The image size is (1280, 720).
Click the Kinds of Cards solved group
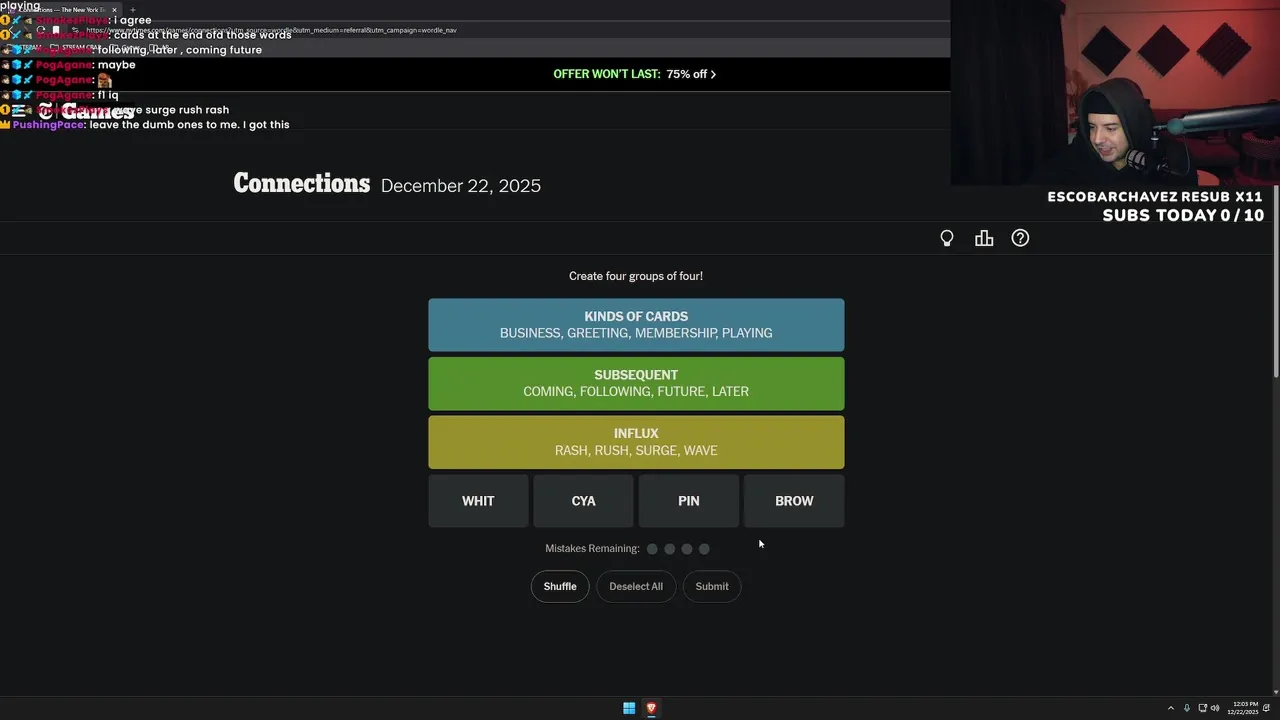[636, 325]
